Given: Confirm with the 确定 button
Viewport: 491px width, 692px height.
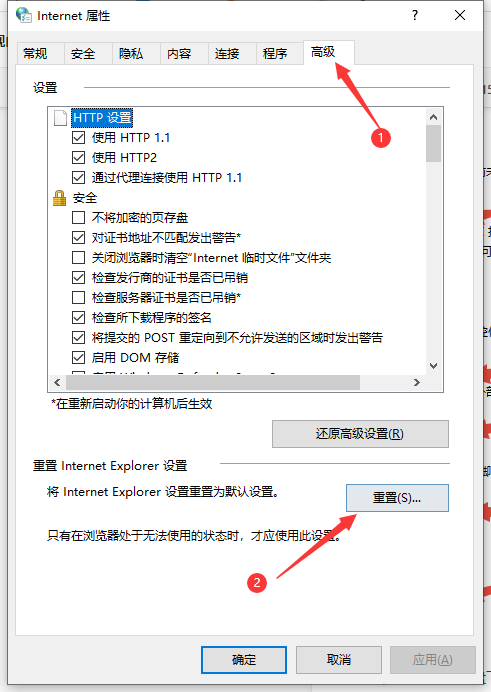Looking at the screenshot, I should [244, 660].
